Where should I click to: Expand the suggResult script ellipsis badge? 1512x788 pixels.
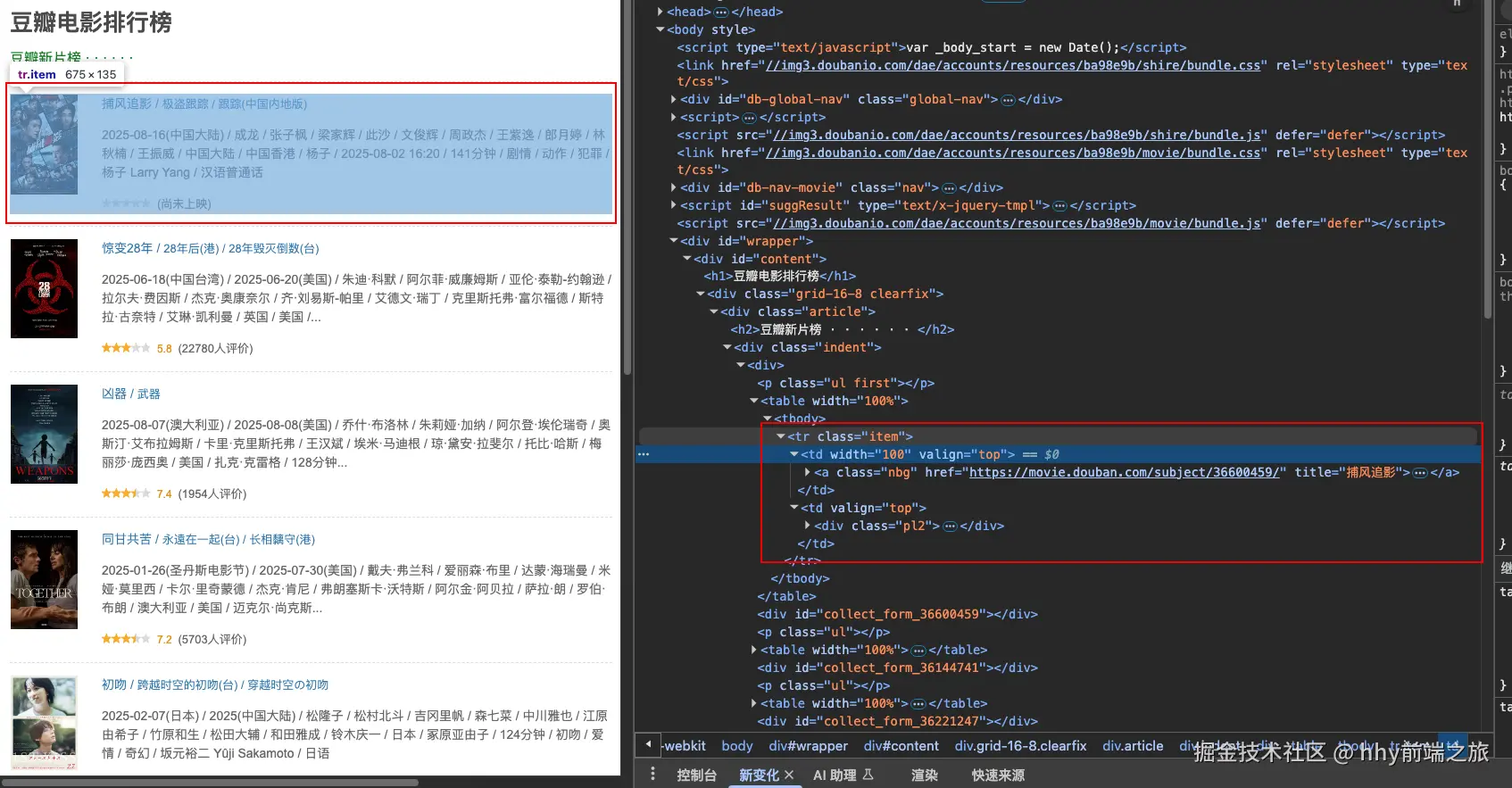[x=1060, y=205]
